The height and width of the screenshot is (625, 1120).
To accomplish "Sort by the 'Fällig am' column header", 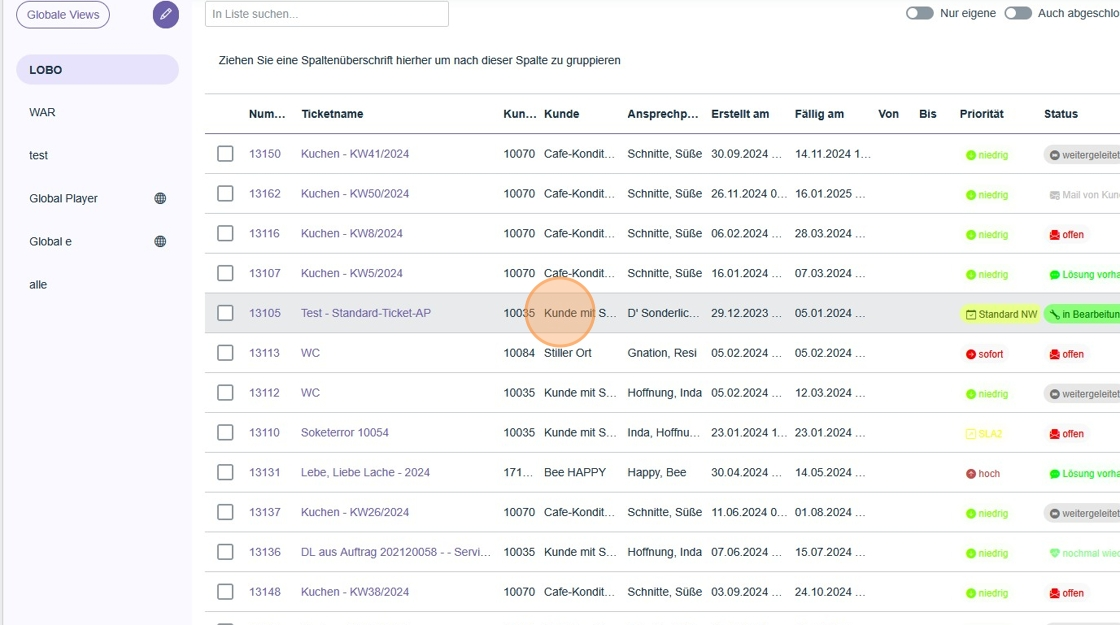I will [x=819, y=114].
